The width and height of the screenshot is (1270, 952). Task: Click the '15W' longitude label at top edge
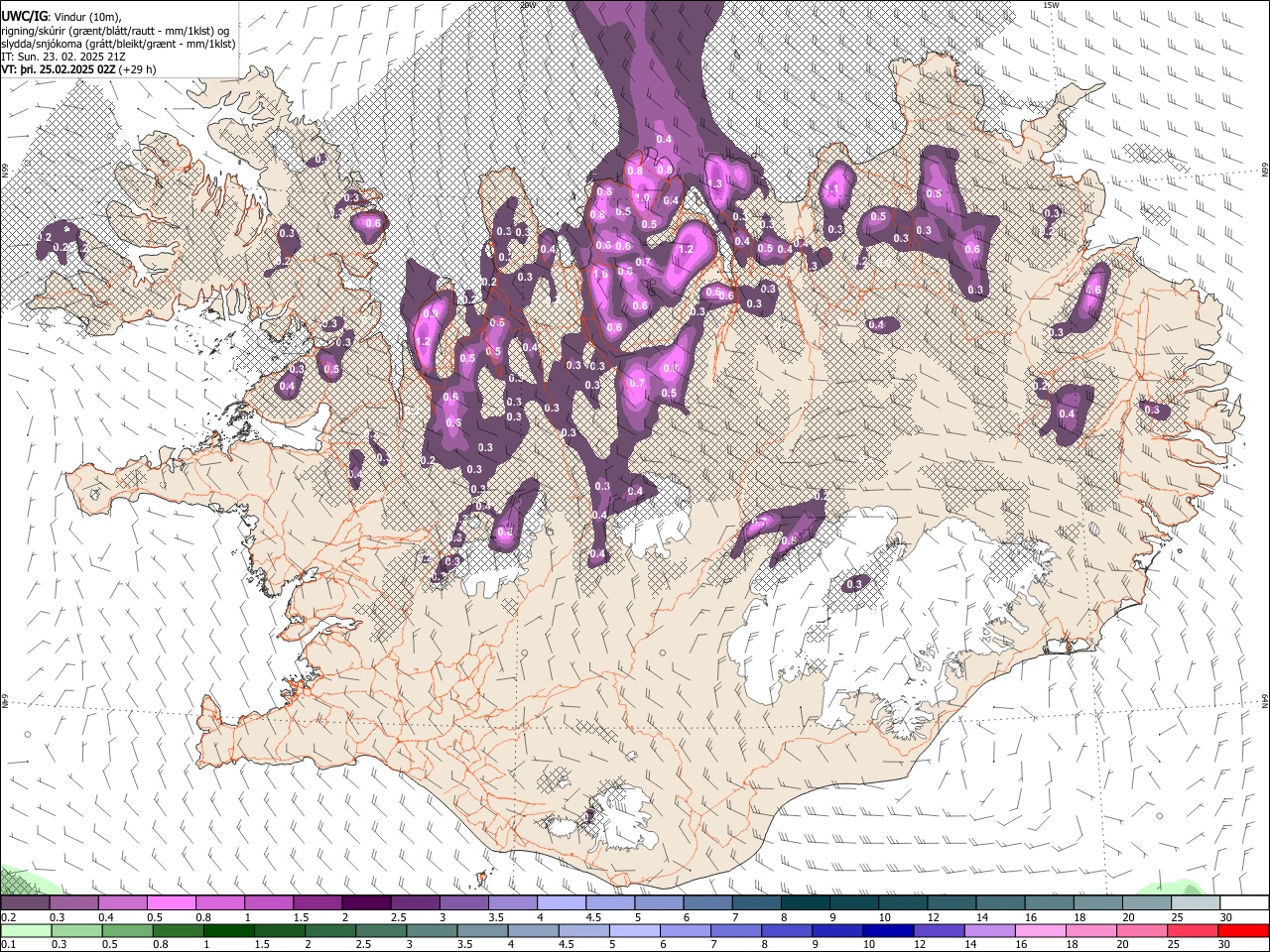tap(1052, 5)
